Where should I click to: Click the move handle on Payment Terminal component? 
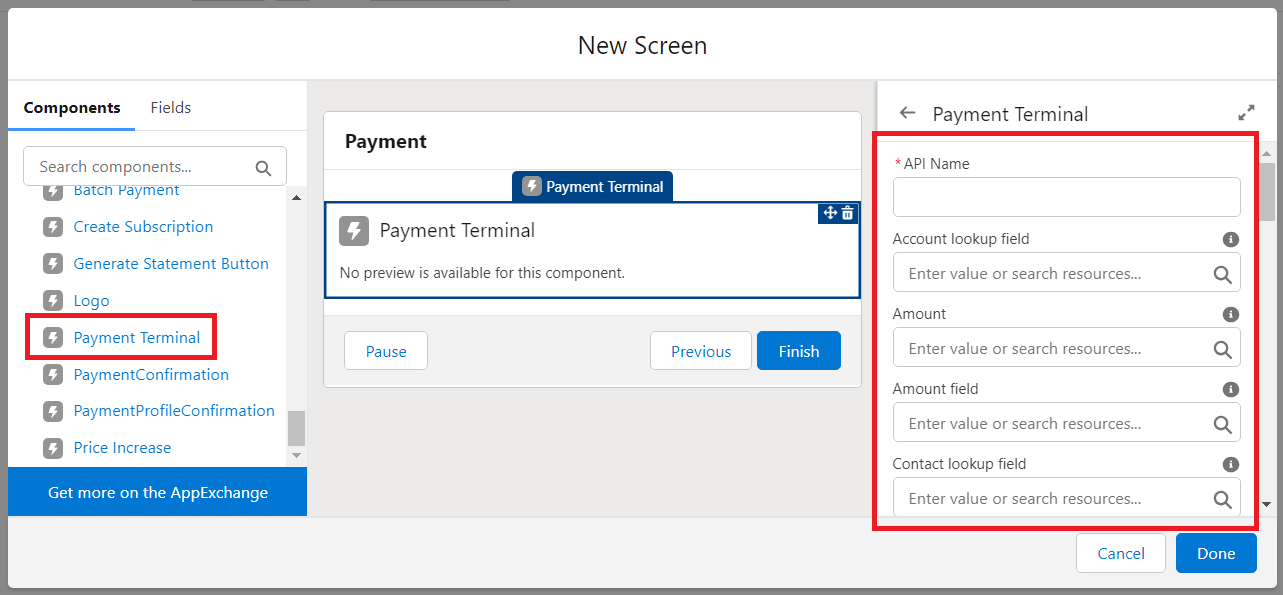(x=829, y=213)
